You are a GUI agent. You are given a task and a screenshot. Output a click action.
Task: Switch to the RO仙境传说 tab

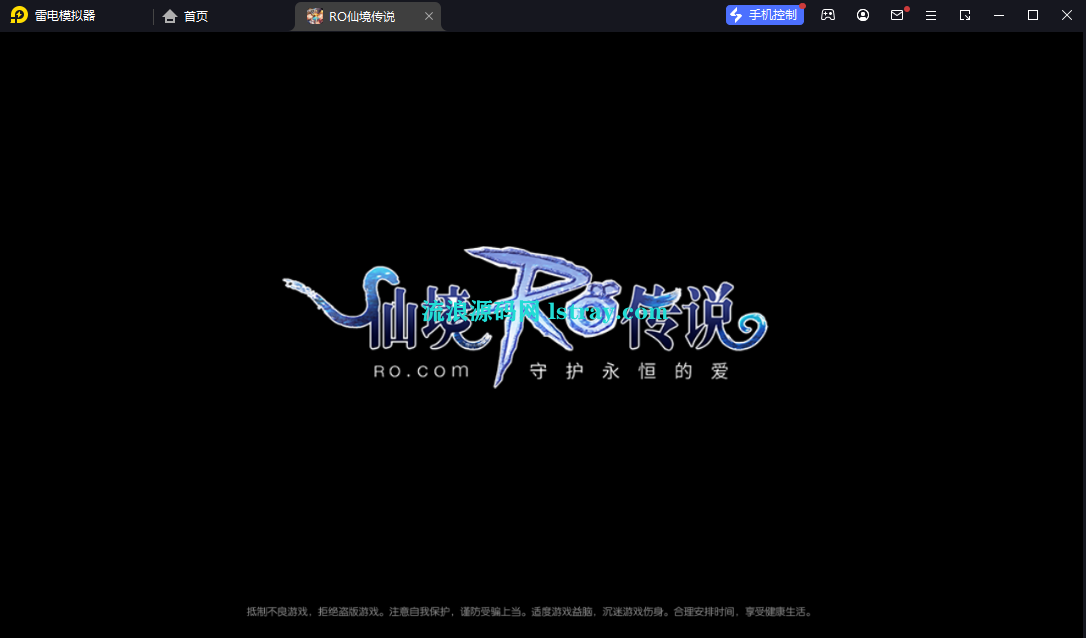click(368, 16)
